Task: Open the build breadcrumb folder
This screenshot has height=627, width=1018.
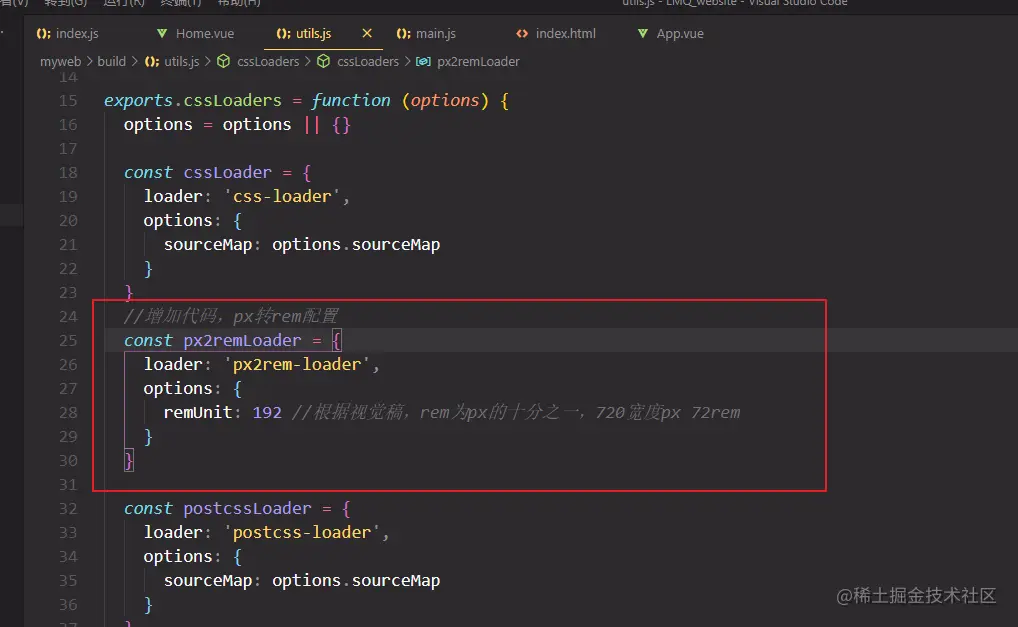Action: (112, 61)
